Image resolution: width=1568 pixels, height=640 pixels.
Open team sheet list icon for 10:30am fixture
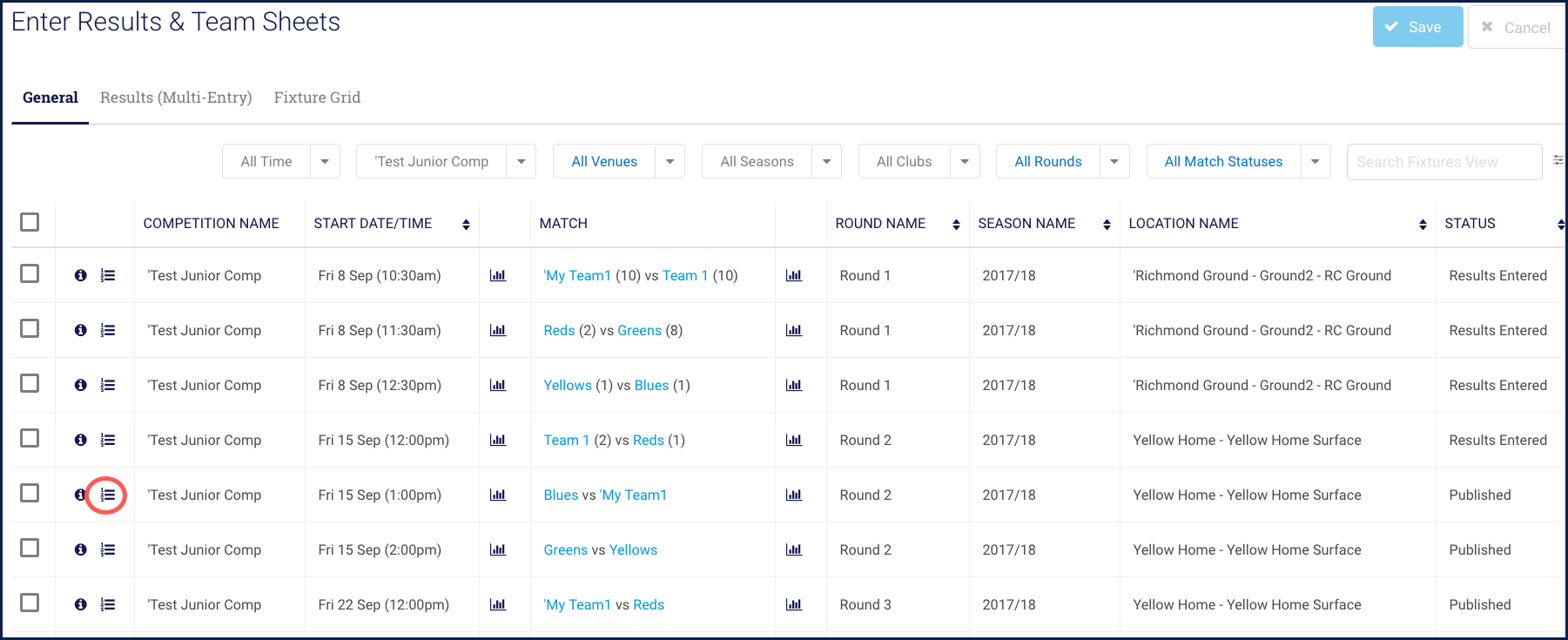click(108, 275)
